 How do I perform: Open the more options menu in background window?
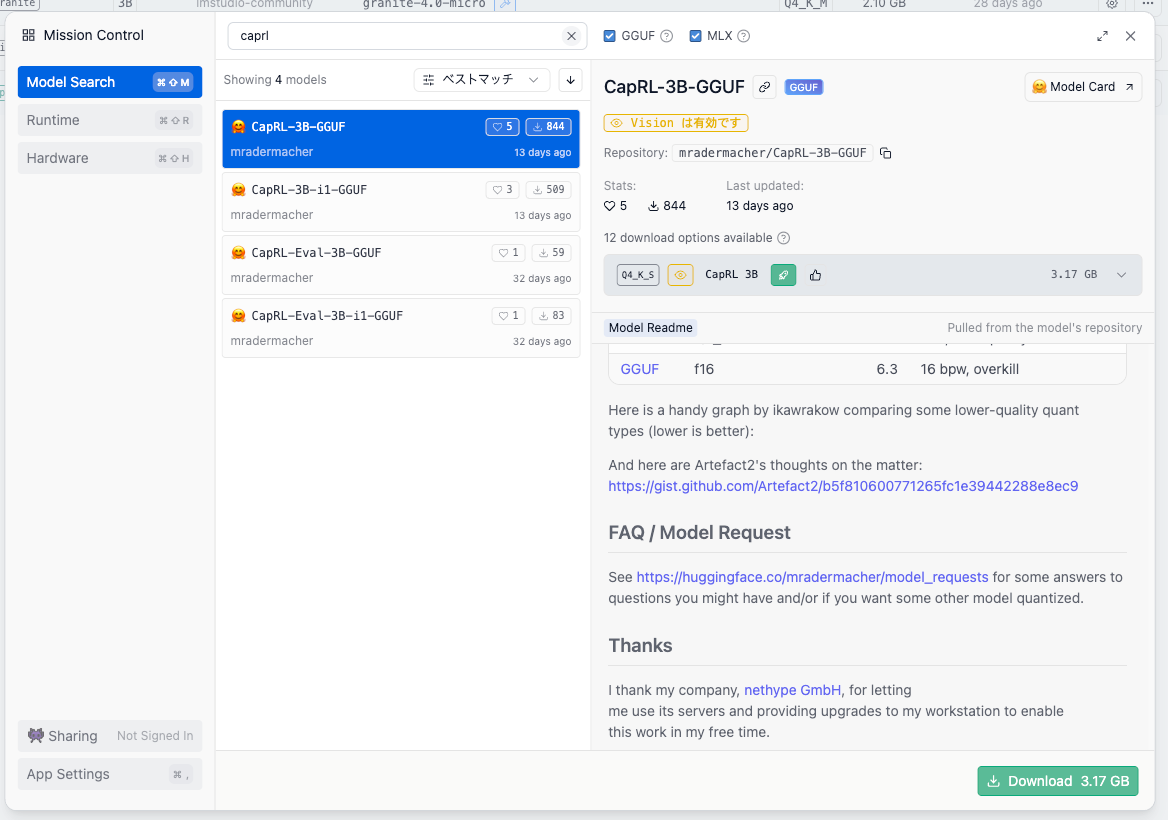click(1147, 4)
